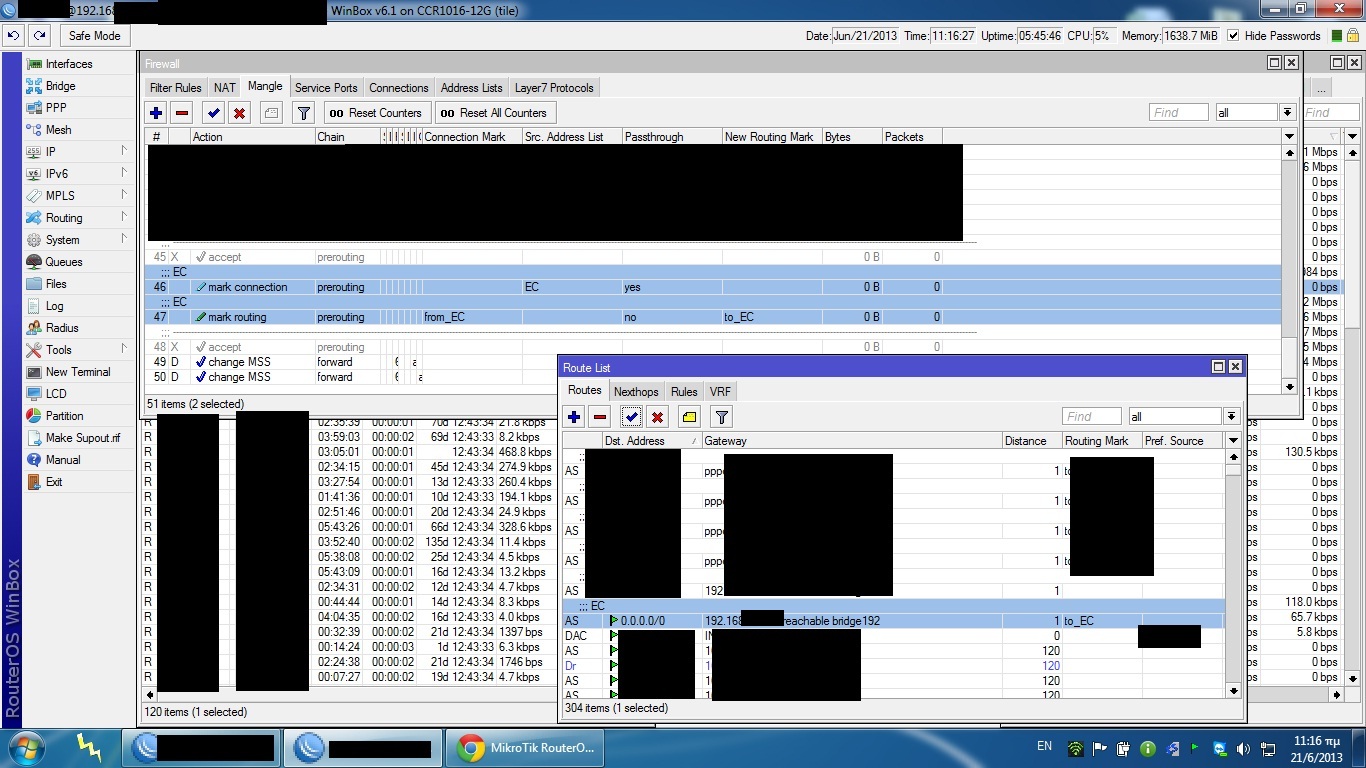Open the Route List column selector dropdown

(x=1233, y=441)
